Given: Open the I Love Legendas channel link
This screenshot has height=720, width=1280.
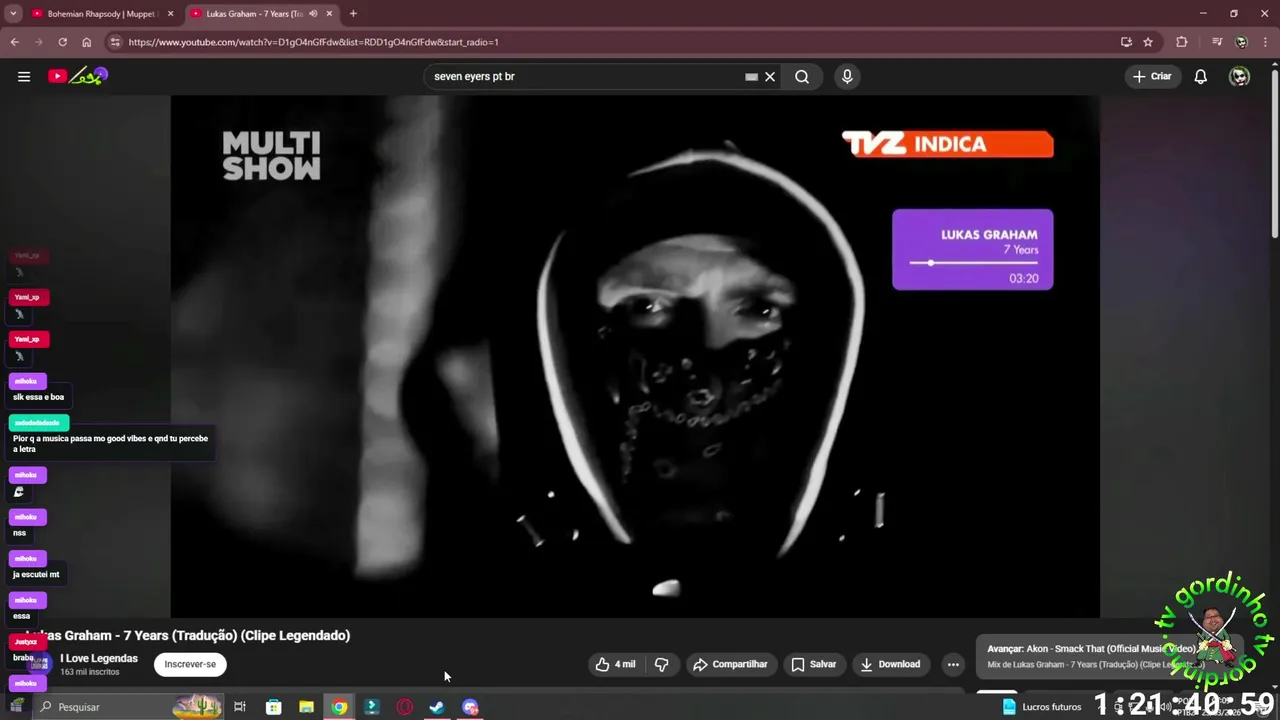Looking at the screenshot, I should coord(99,658).
